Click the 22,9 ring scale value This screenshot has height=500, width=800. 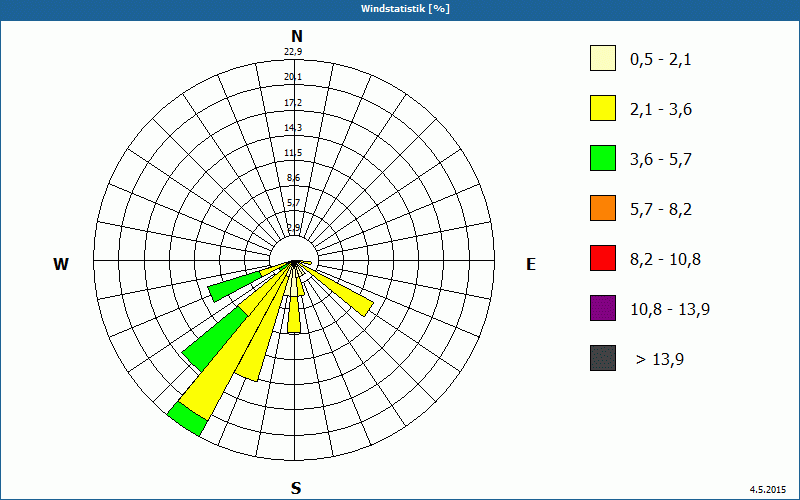[293, 52]
